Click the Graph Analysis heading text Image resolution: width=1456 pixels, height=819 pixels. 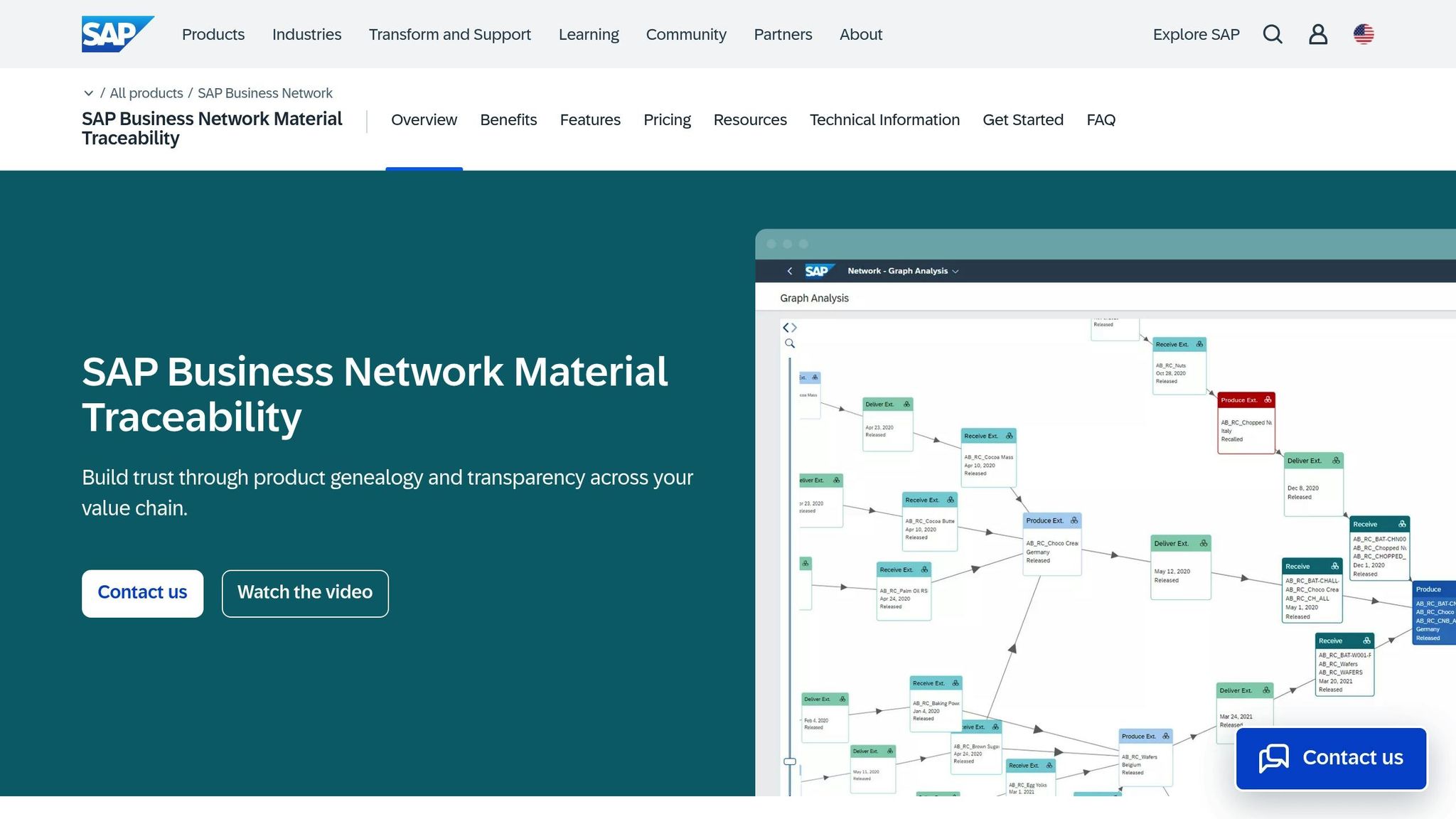point(814,298)
